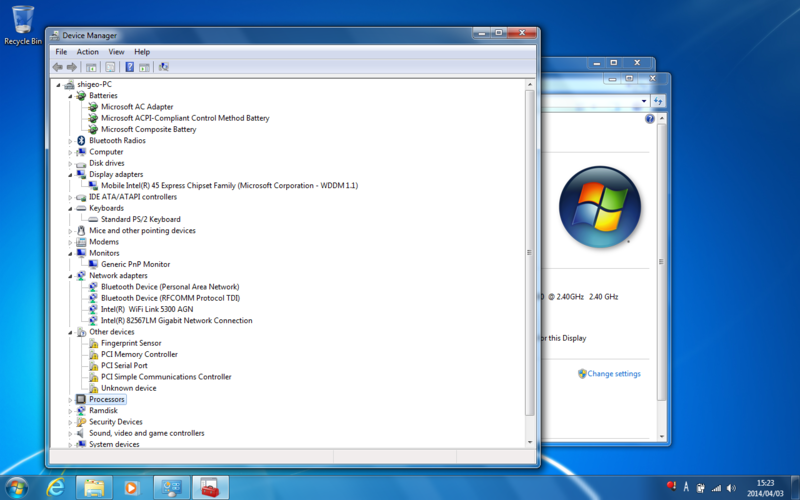
Task: Click the Back arrow in Device Manager toolbar
Action: [x=58, y=67]
